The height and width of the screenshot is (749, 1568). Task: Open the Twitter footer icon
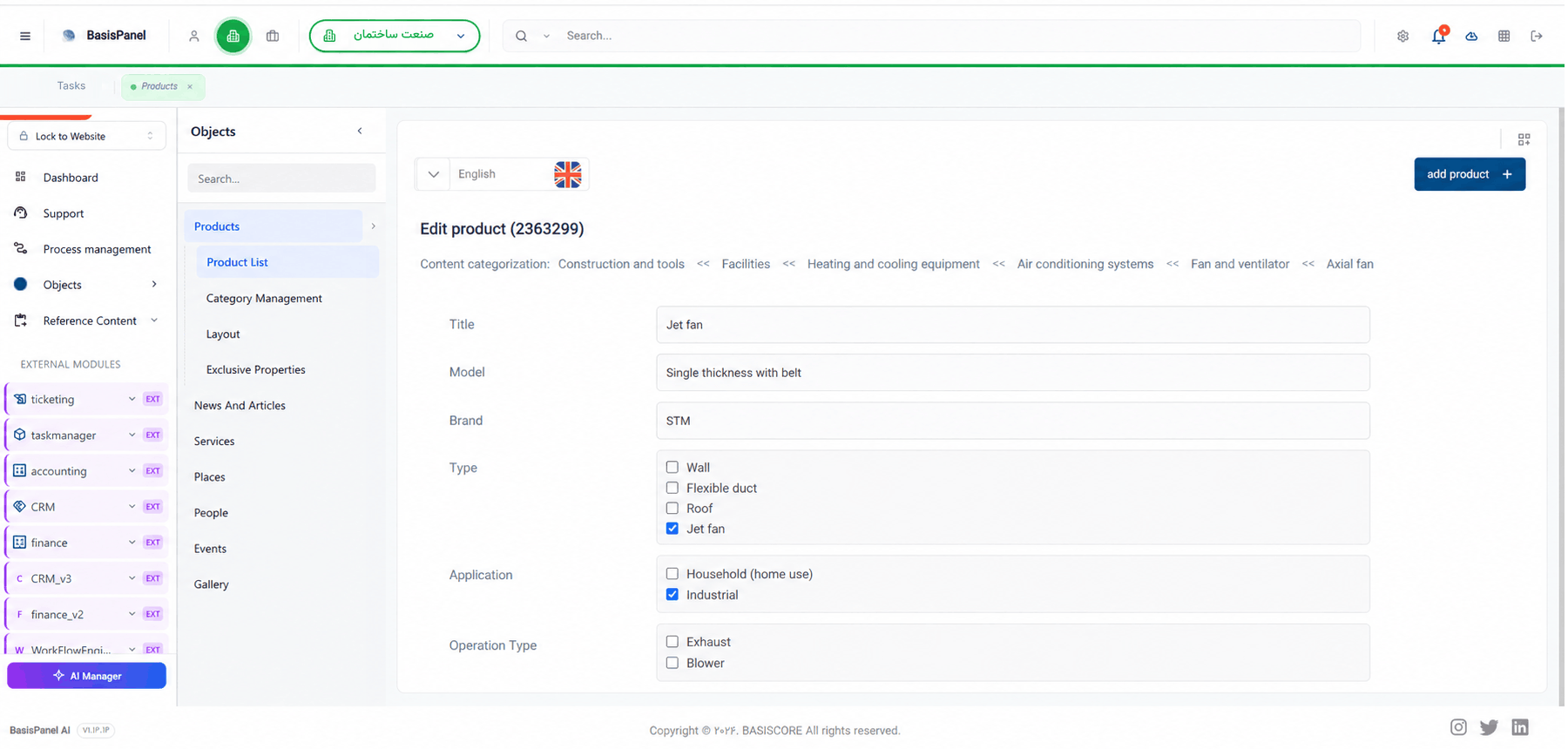click(1489, 727)
